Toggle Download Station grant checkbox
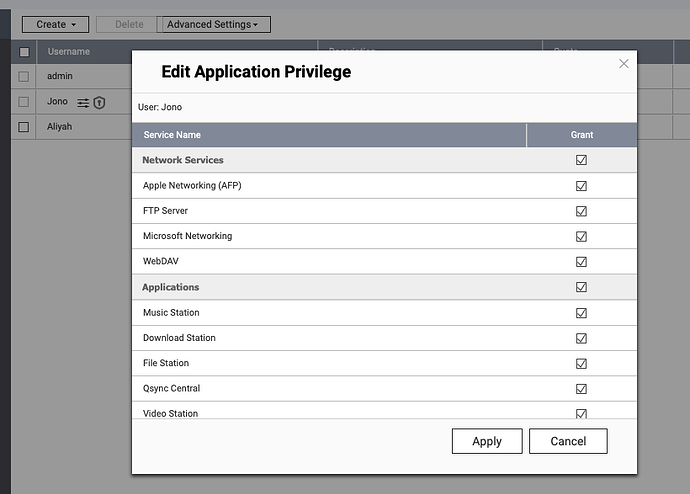690x494 pixels. pyautogui.click(x=581, y=338)
